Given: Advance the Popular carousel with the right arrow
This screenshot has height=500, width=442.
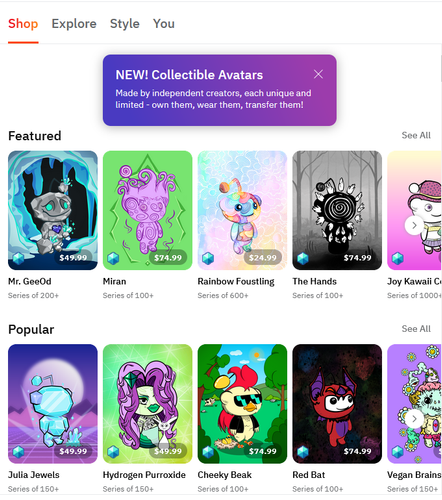Looking at the screenshot, I should pyautogui.click(x=414, y=419).
